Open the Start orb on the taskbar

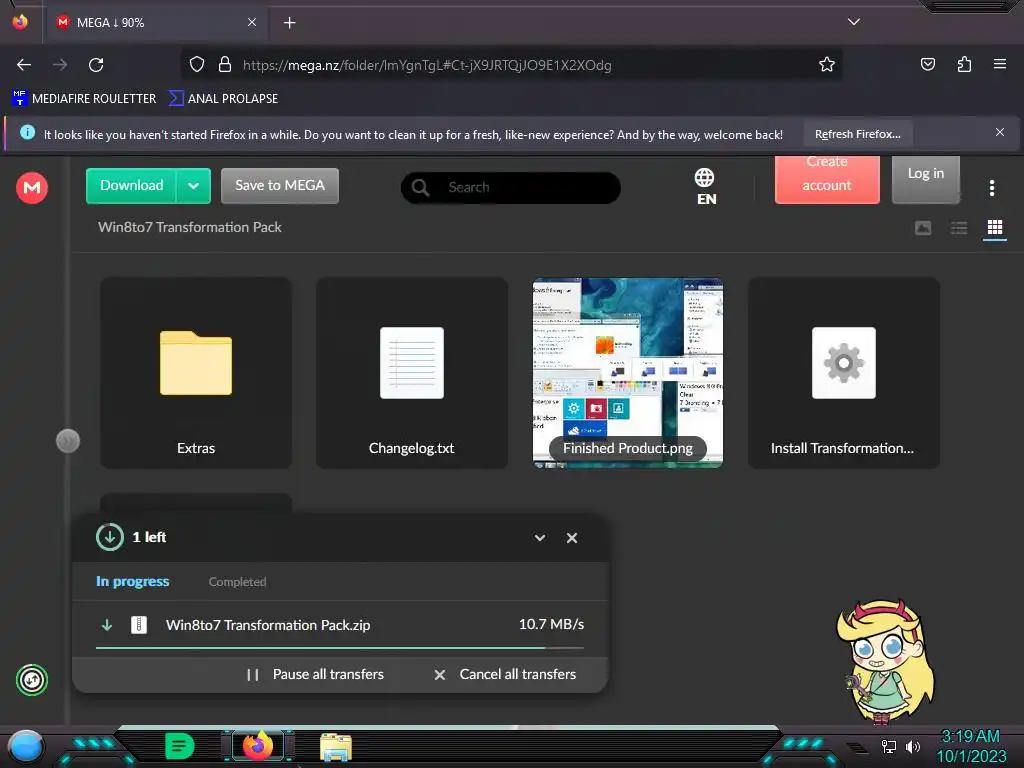[x=26, y=746]
